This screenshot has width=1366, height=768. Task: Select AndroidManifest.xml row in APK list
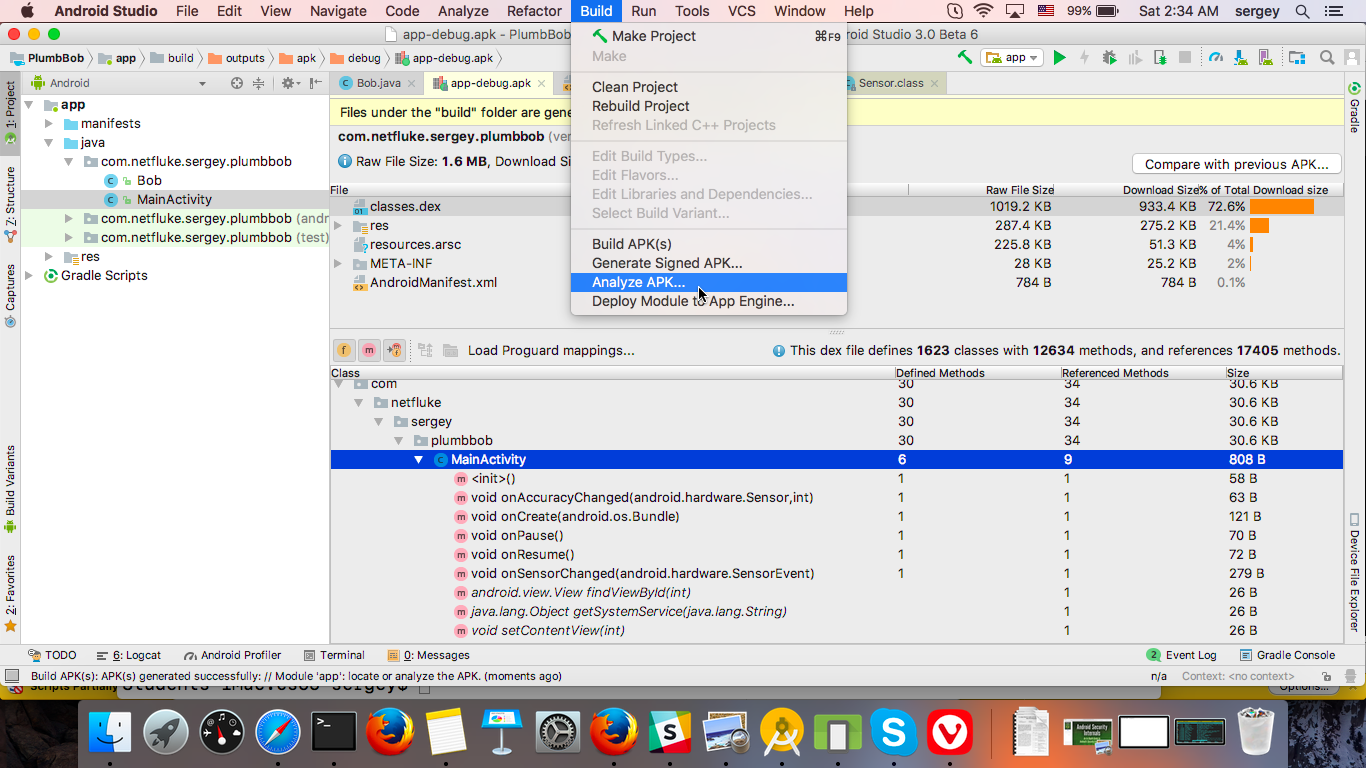coord(835,283)
